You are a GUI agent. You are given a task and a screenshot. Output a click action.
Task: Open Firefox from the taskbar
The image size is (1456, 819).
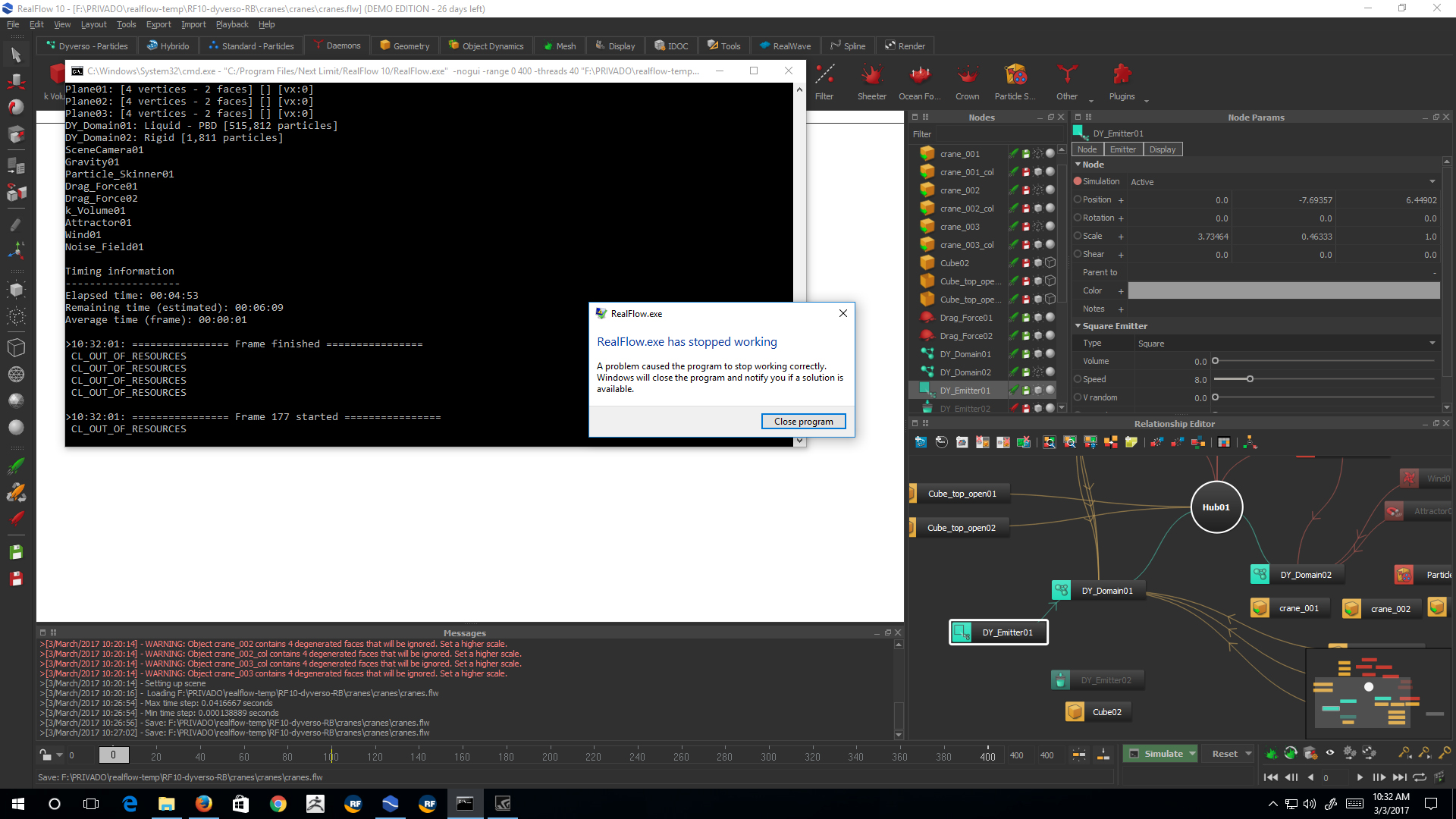click(203, 804)
